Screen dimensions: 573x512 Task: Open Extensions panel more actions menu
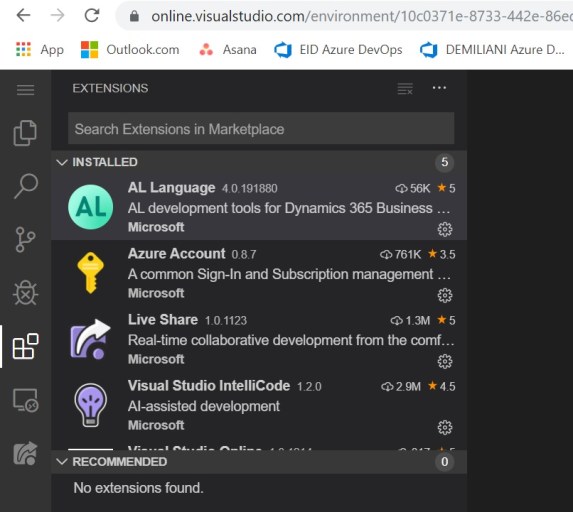click(x=439, y=88)
